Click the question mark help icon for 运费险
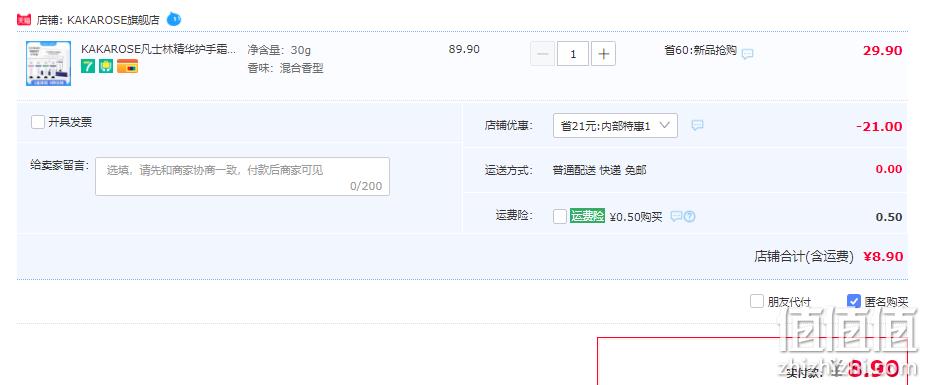The image size is (927, 385). (689, 216)
